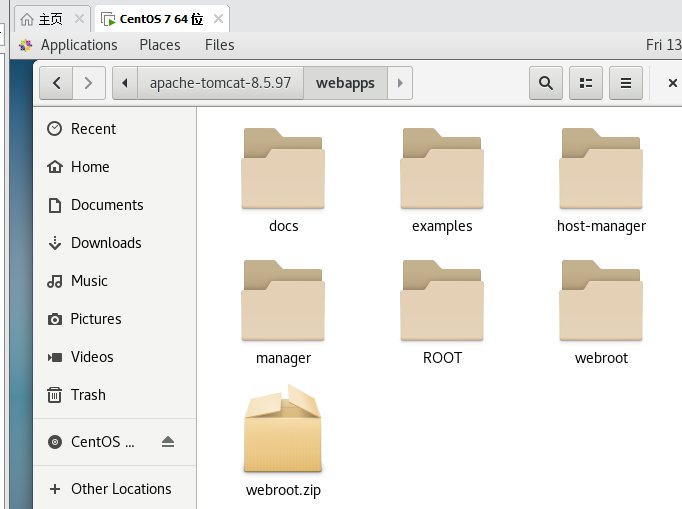
Task: Open the Files app menu
Action: [x=220, y=45]
